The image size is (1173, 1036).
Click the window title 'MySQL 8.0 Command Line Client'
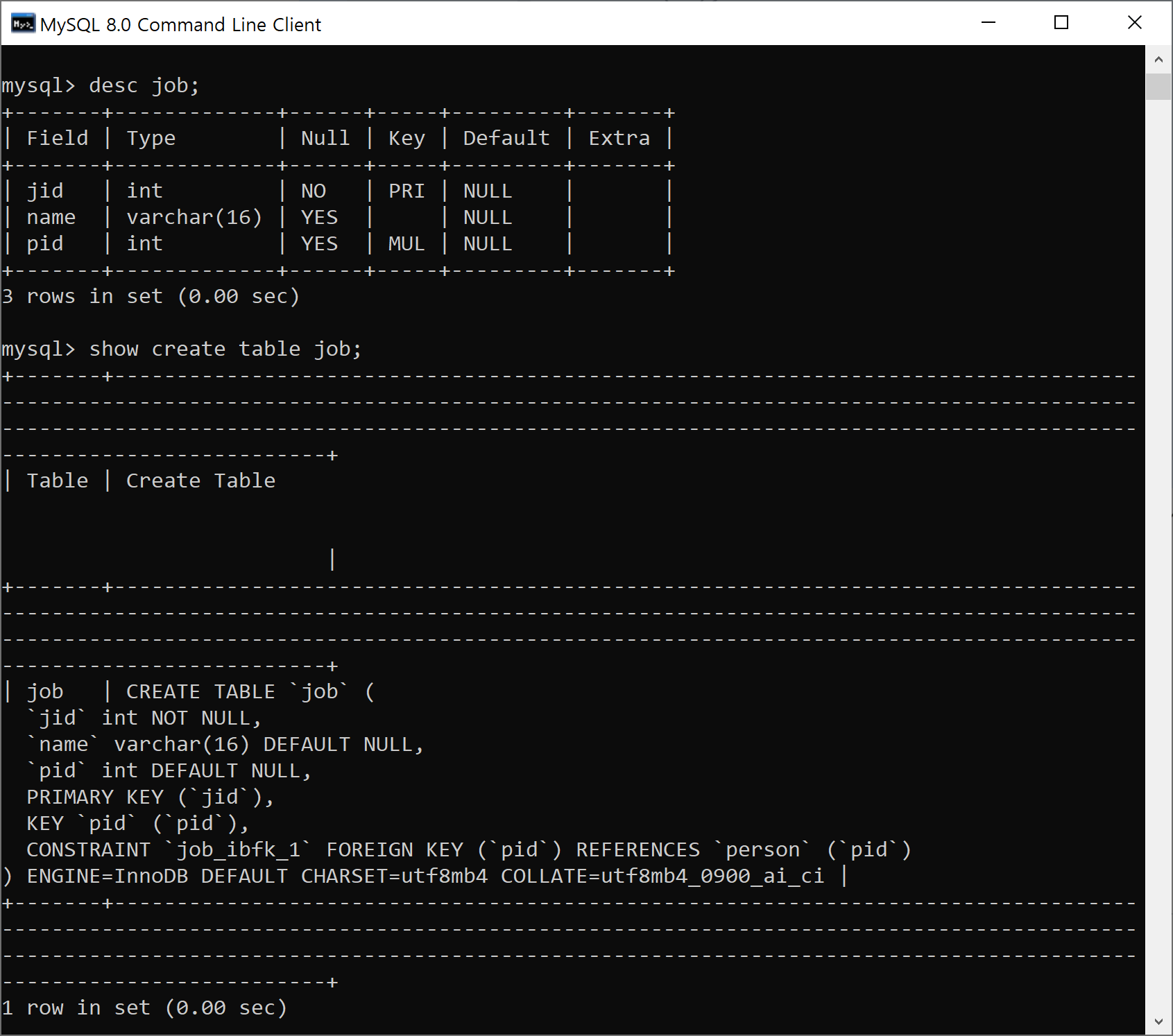180,24
